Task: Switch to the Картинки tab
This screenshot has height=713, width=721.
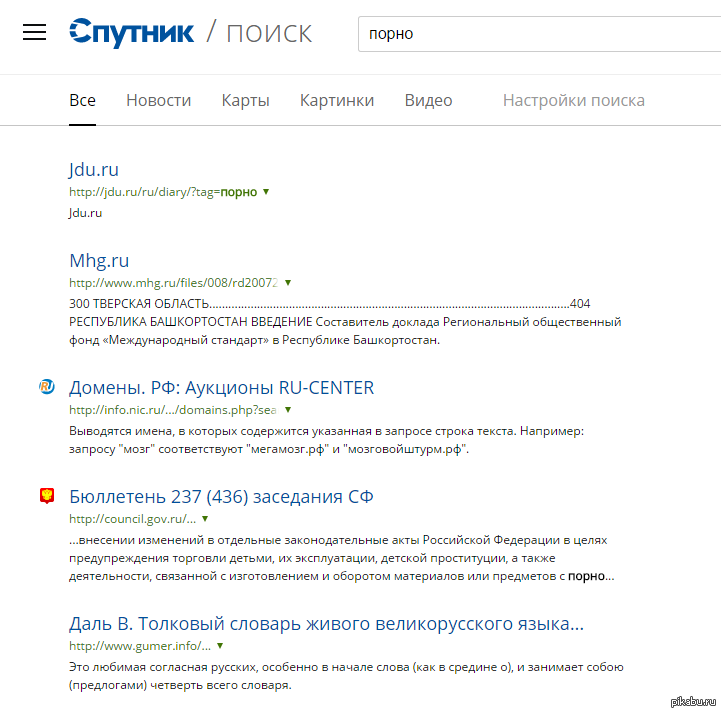Action: coord(337,100)
